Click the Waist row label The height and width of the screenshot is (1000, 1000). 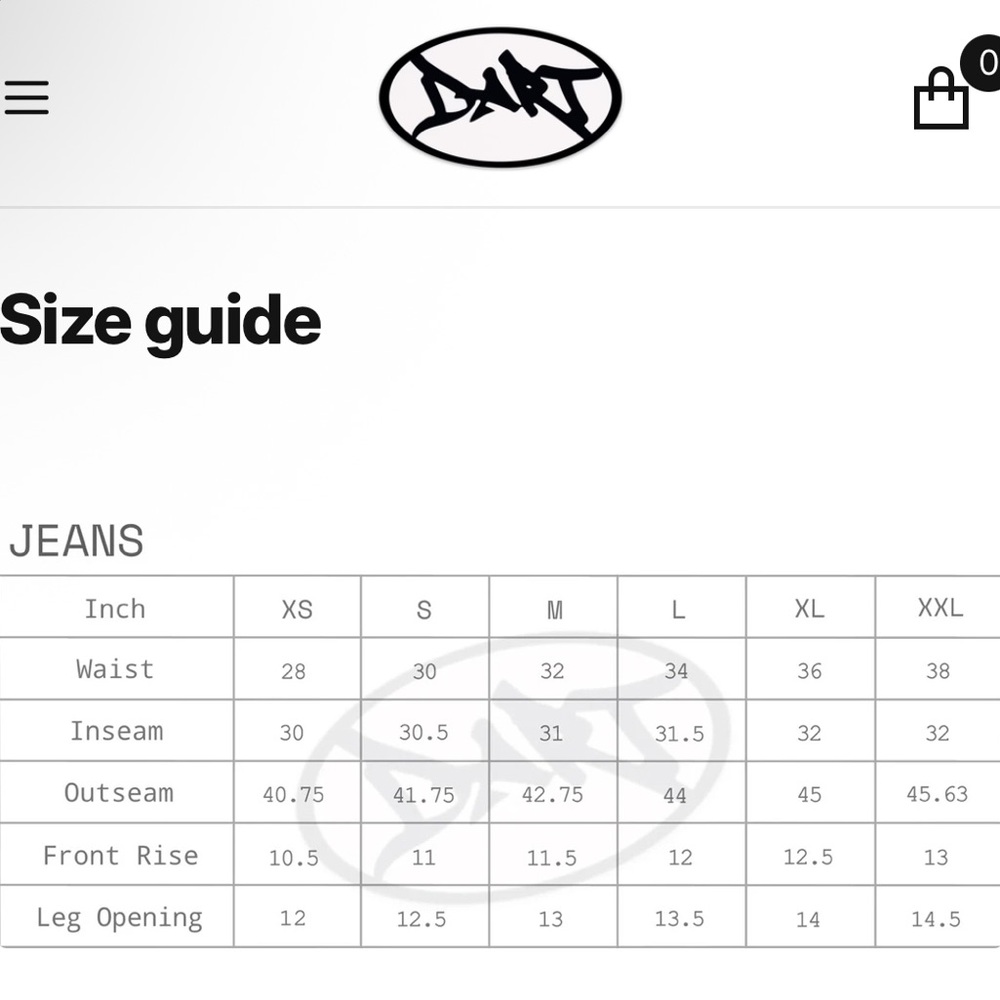[115, 669]
